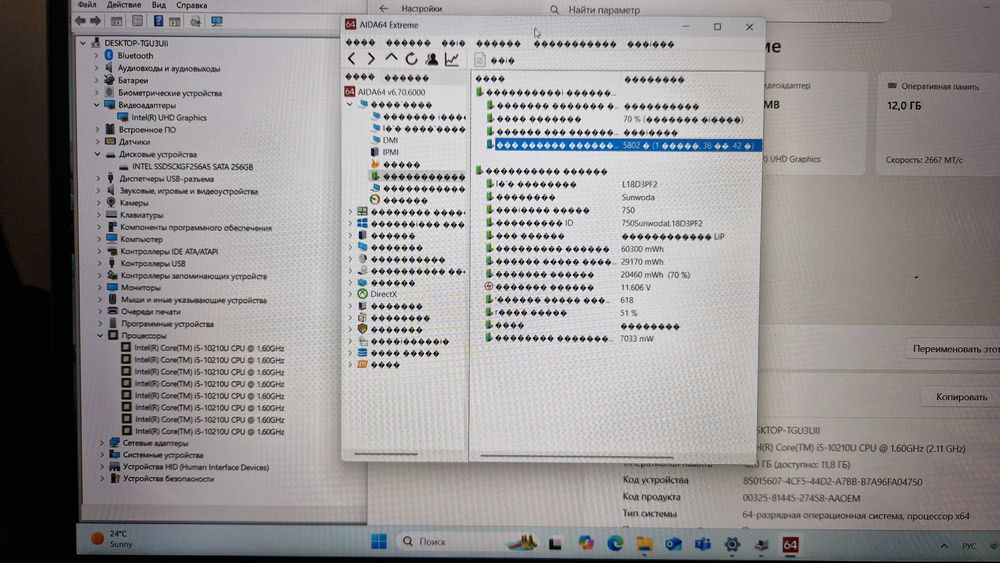Open the Файл menu

coord(87,5)
